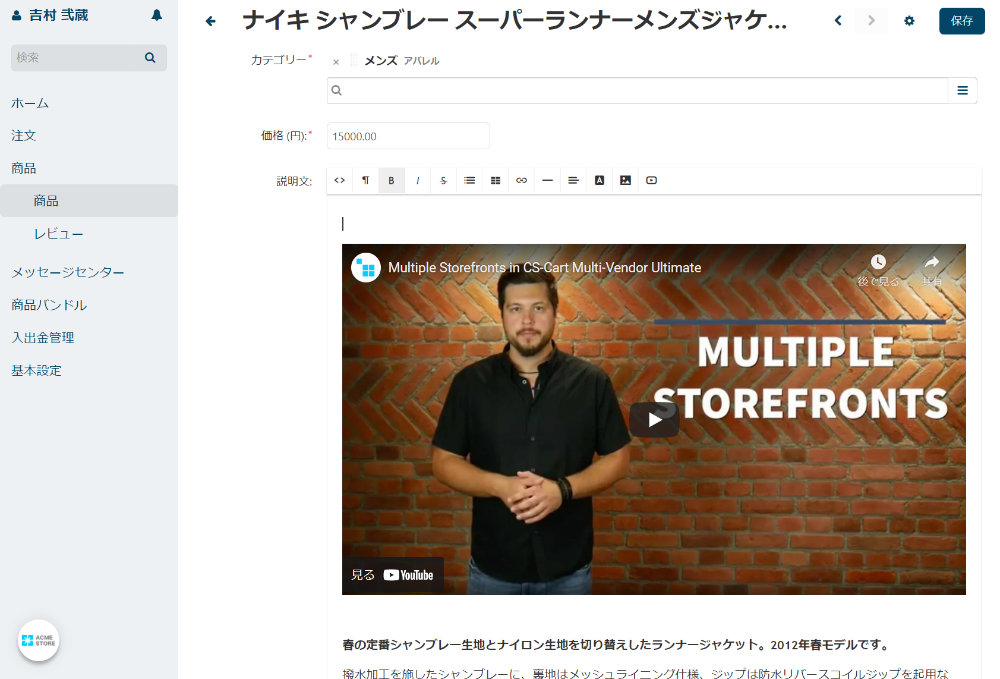Click the メンズ category tag text
Image resolution: width=1000 pixels, height=679 pixels.
[381, 61]
